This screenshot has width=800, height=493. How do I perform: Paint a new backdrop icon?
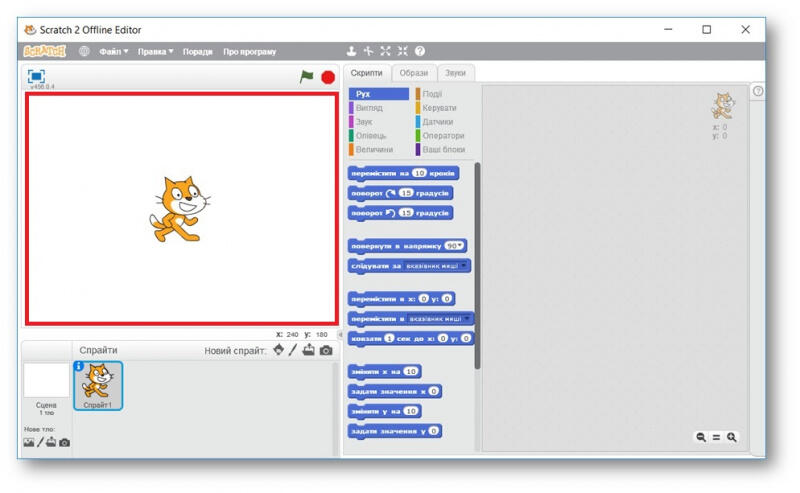[40, 442]
